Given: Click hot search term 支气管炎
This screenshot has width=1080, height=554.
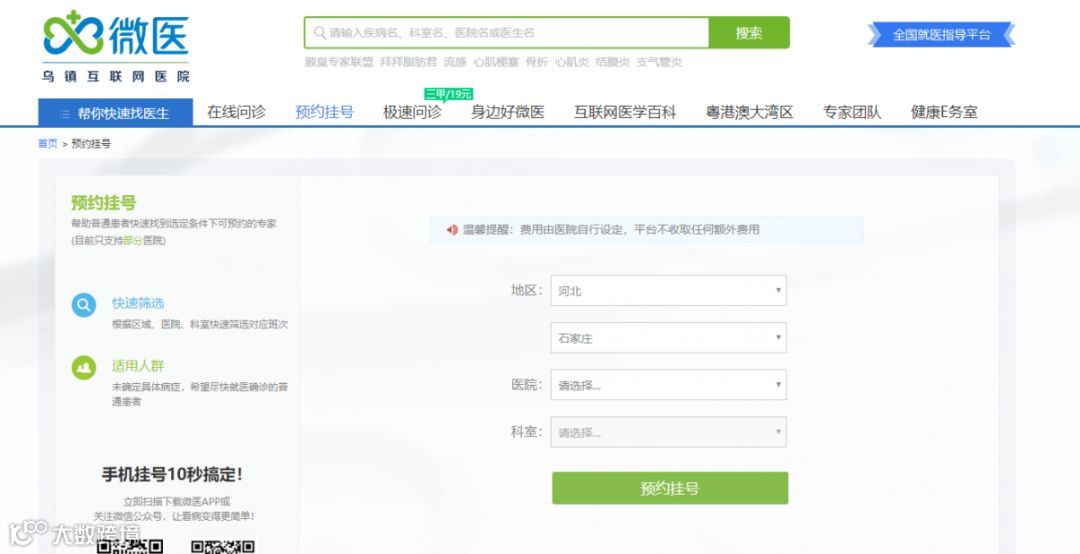Looking at the screenshot, I should [659, 62].
